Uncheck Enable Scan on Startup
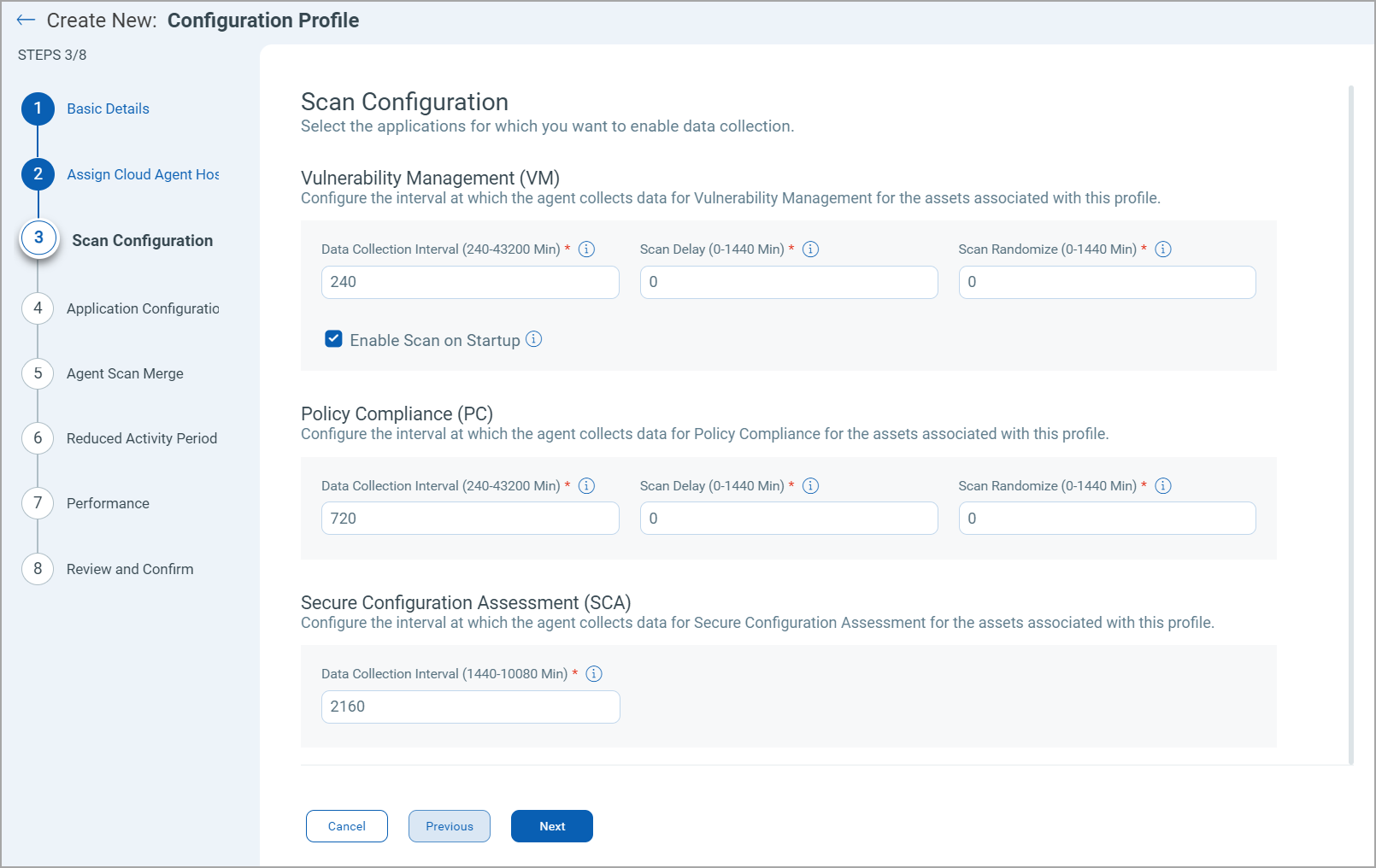 click(x=333, y=339)
